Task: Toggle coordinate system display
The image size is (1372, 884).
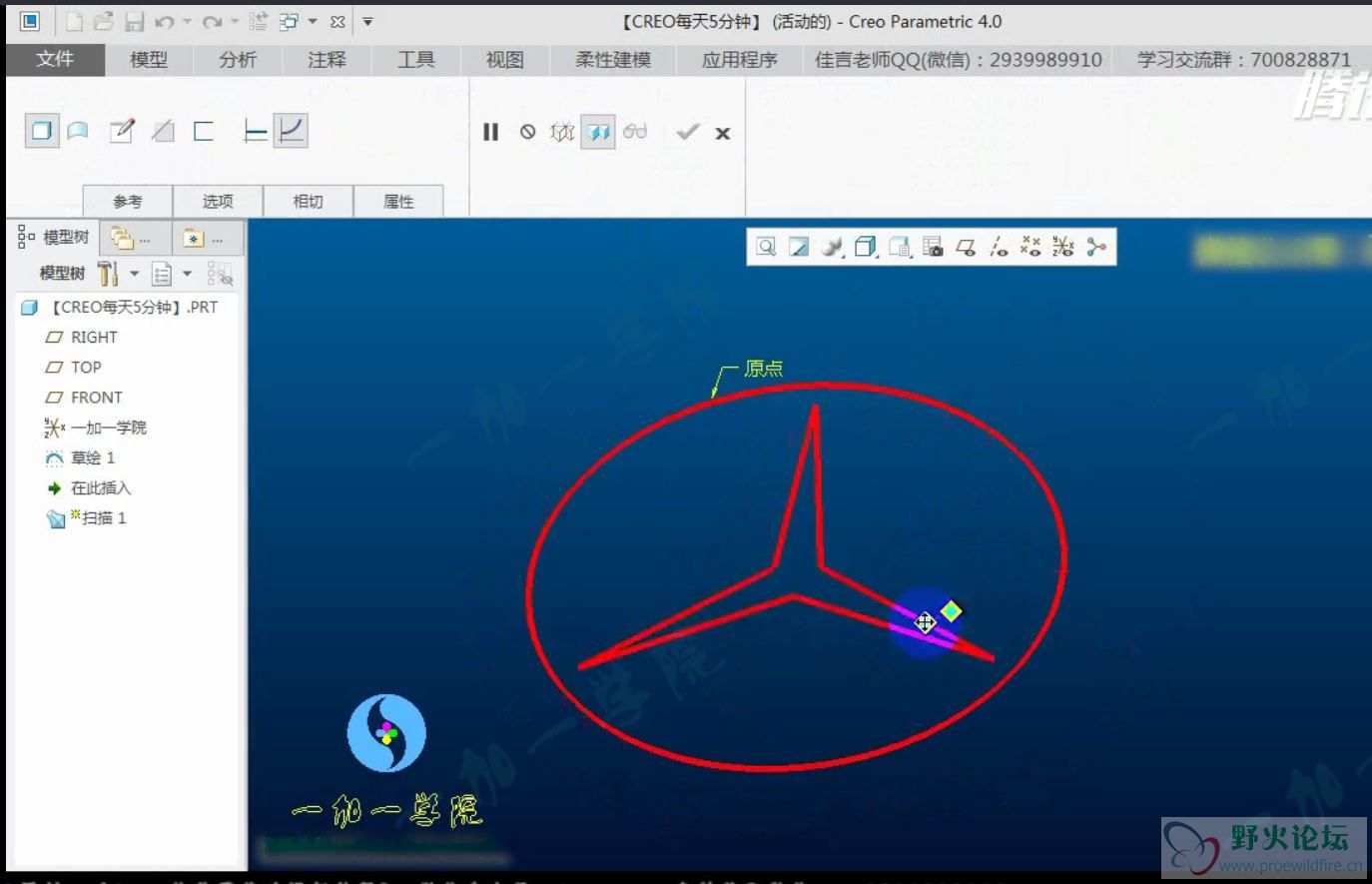Action: [1063, 247]
